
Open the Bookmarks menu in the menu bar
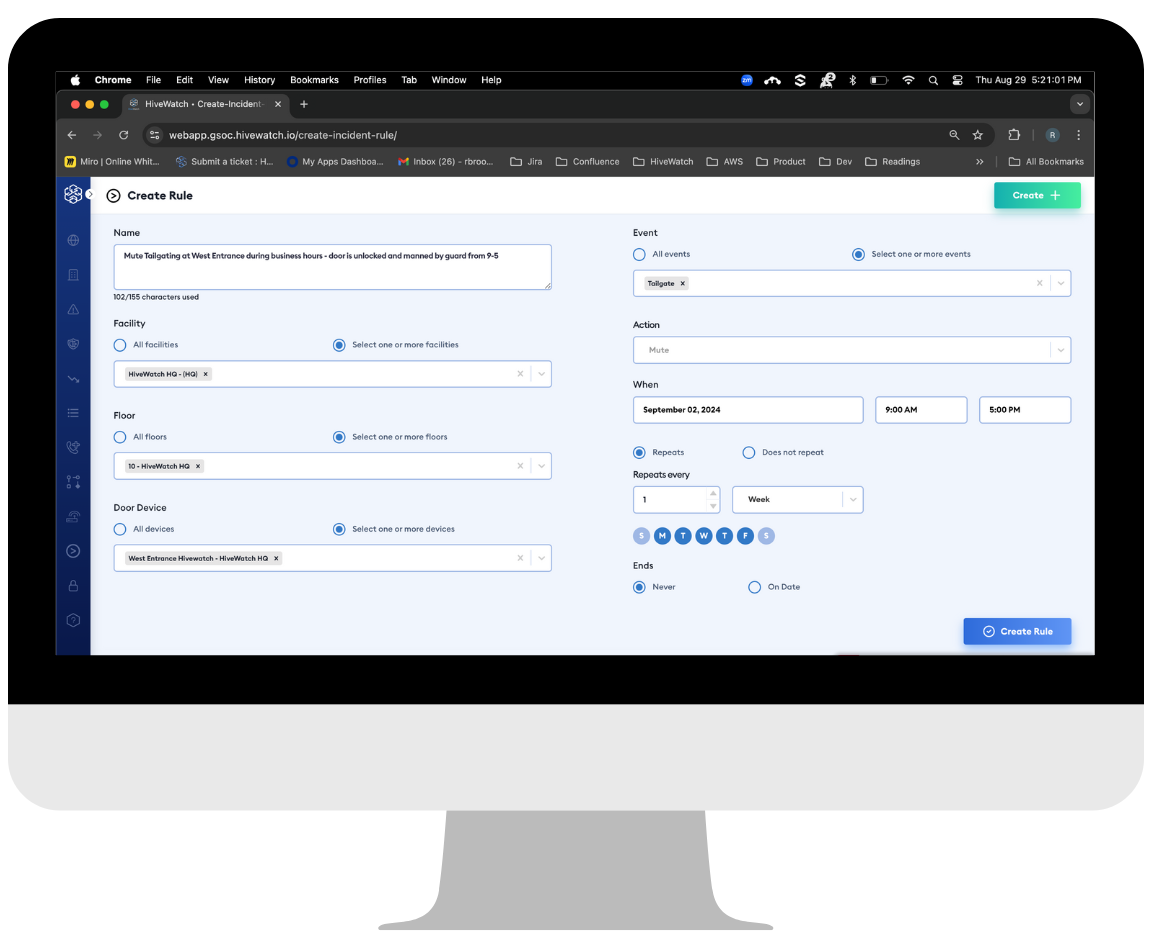314,80
